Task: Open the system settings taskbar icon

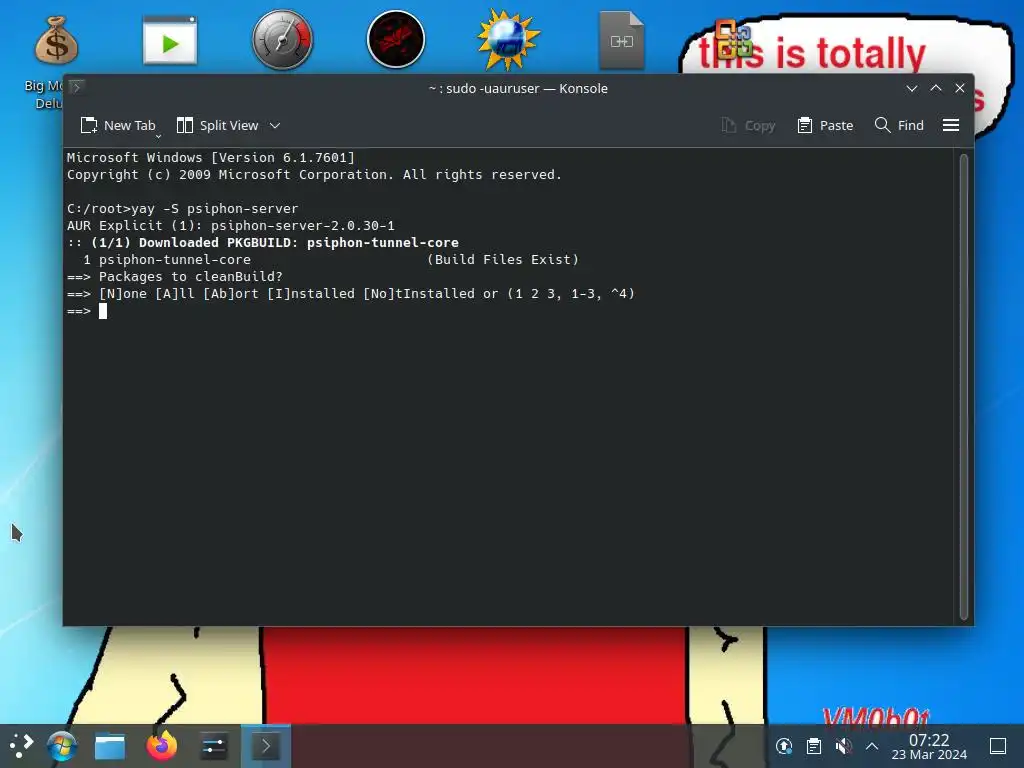Action: (x=214, y=746)
